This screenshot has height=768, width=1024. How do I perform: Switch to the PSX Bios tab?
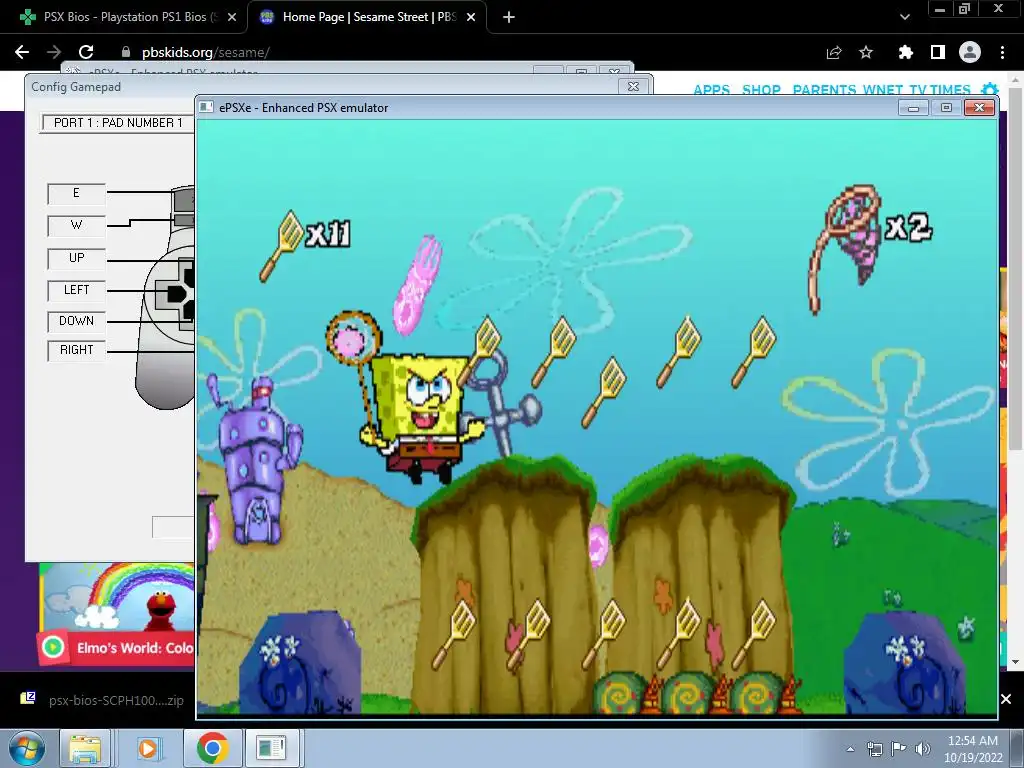[124, 17]
